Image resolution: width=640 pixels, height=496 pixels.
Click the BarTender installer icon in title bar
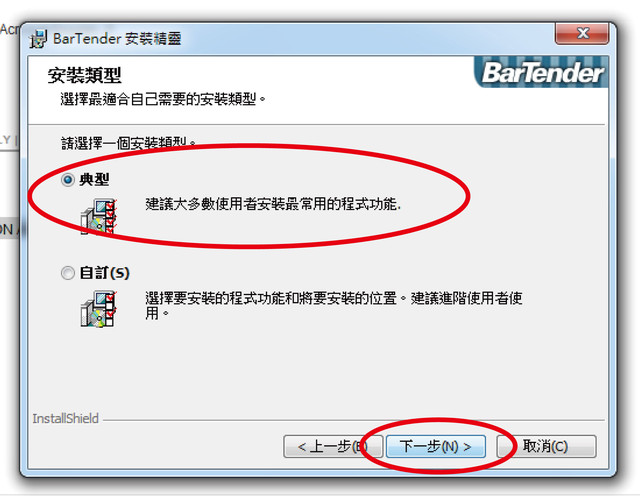click(38, 39)
